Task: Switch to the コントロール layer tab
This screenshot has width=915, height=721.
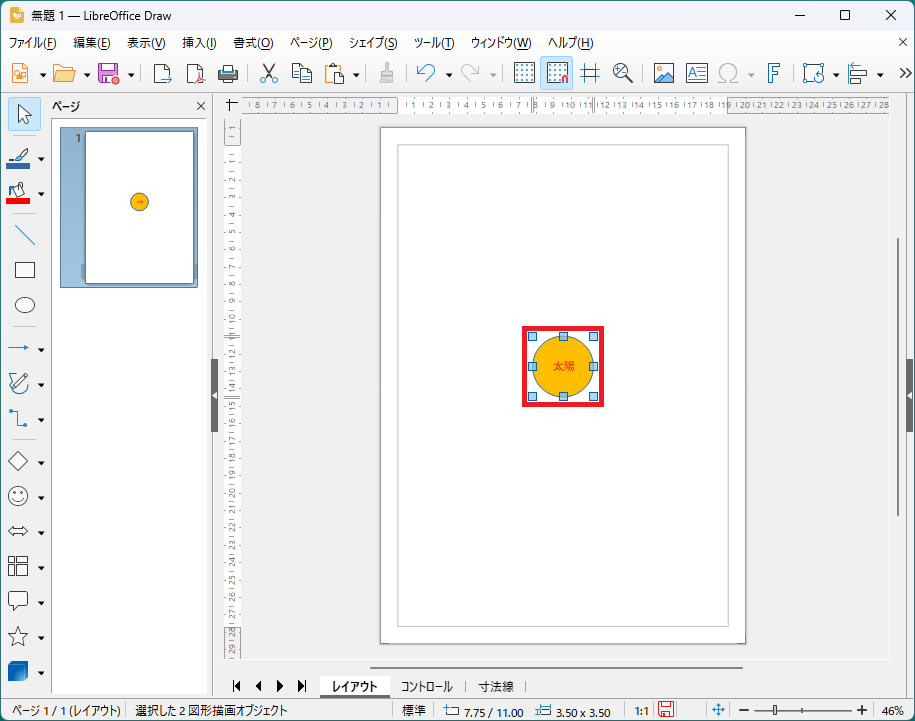Action: click(x=426, y=686)
